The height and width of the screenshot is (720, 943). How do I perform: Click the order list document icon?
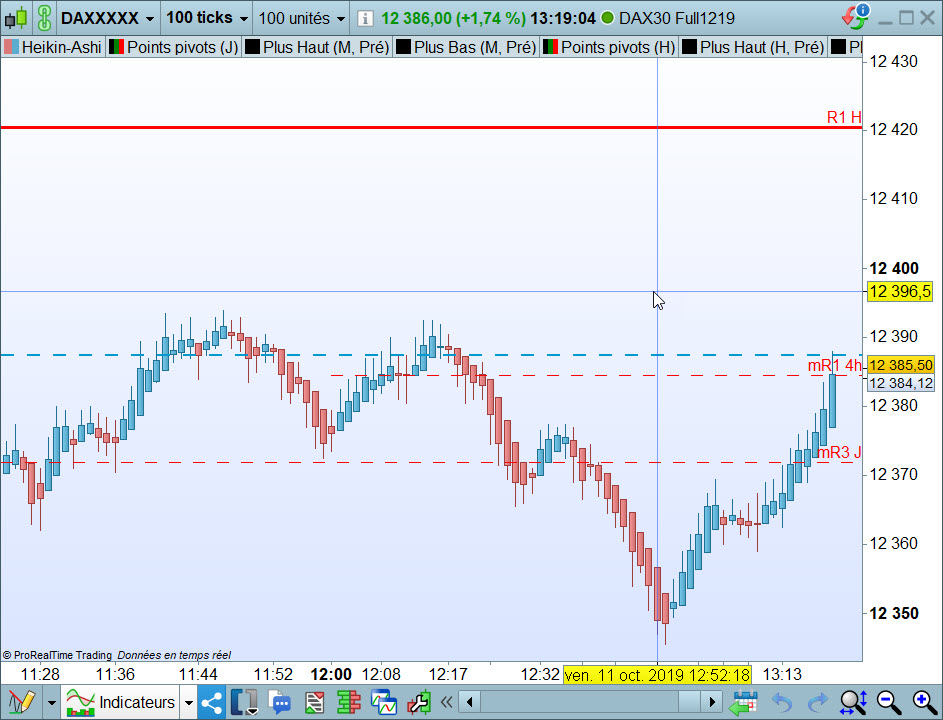(315, 702)
